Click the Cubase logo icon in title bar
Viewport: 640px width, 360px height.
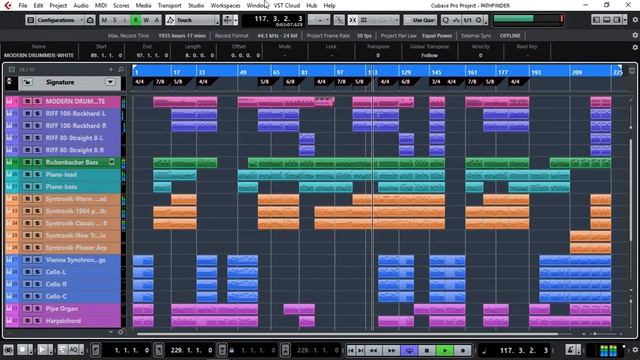click(7, 6)
